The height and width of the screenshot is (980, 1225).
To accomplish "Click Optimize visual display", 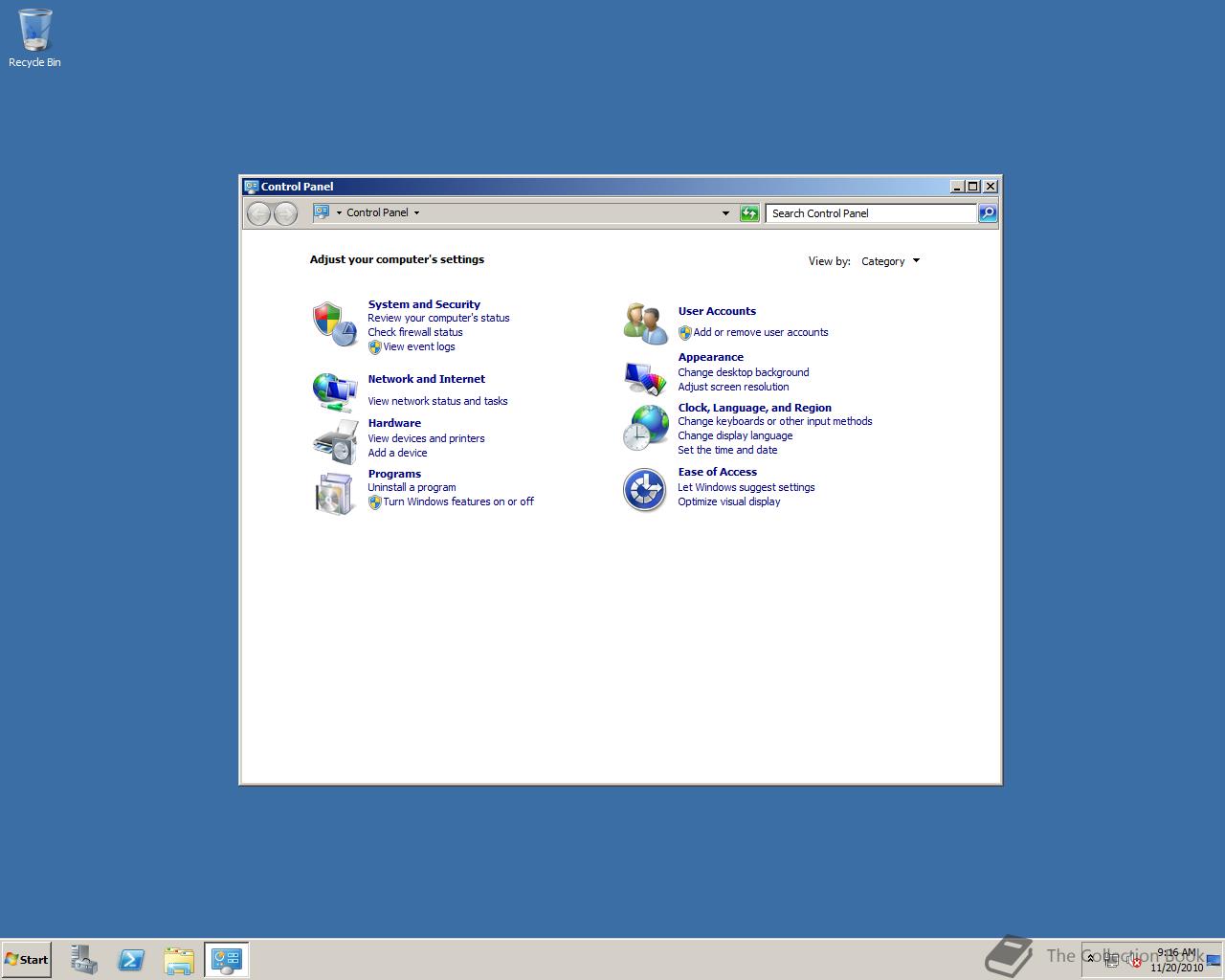I will (729, 501).
